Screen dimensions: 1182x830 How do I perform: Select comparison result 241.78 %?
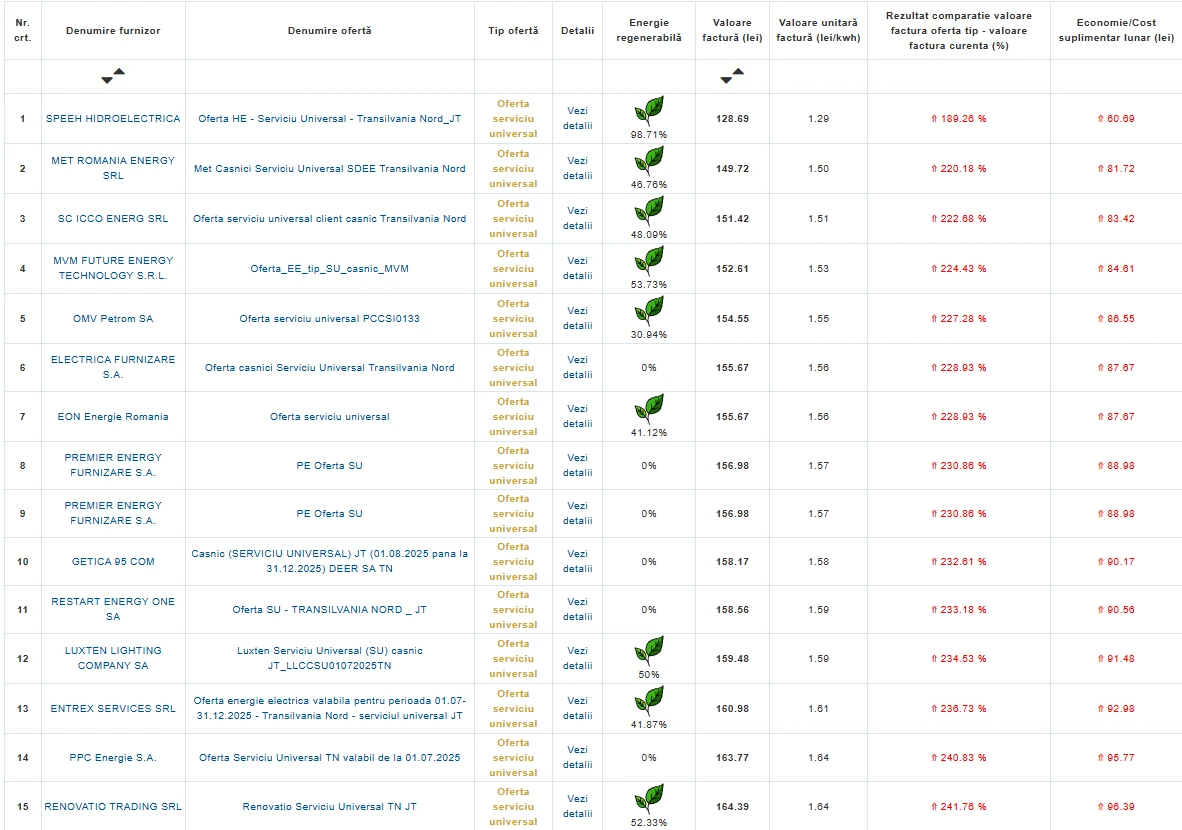point(959,807)
